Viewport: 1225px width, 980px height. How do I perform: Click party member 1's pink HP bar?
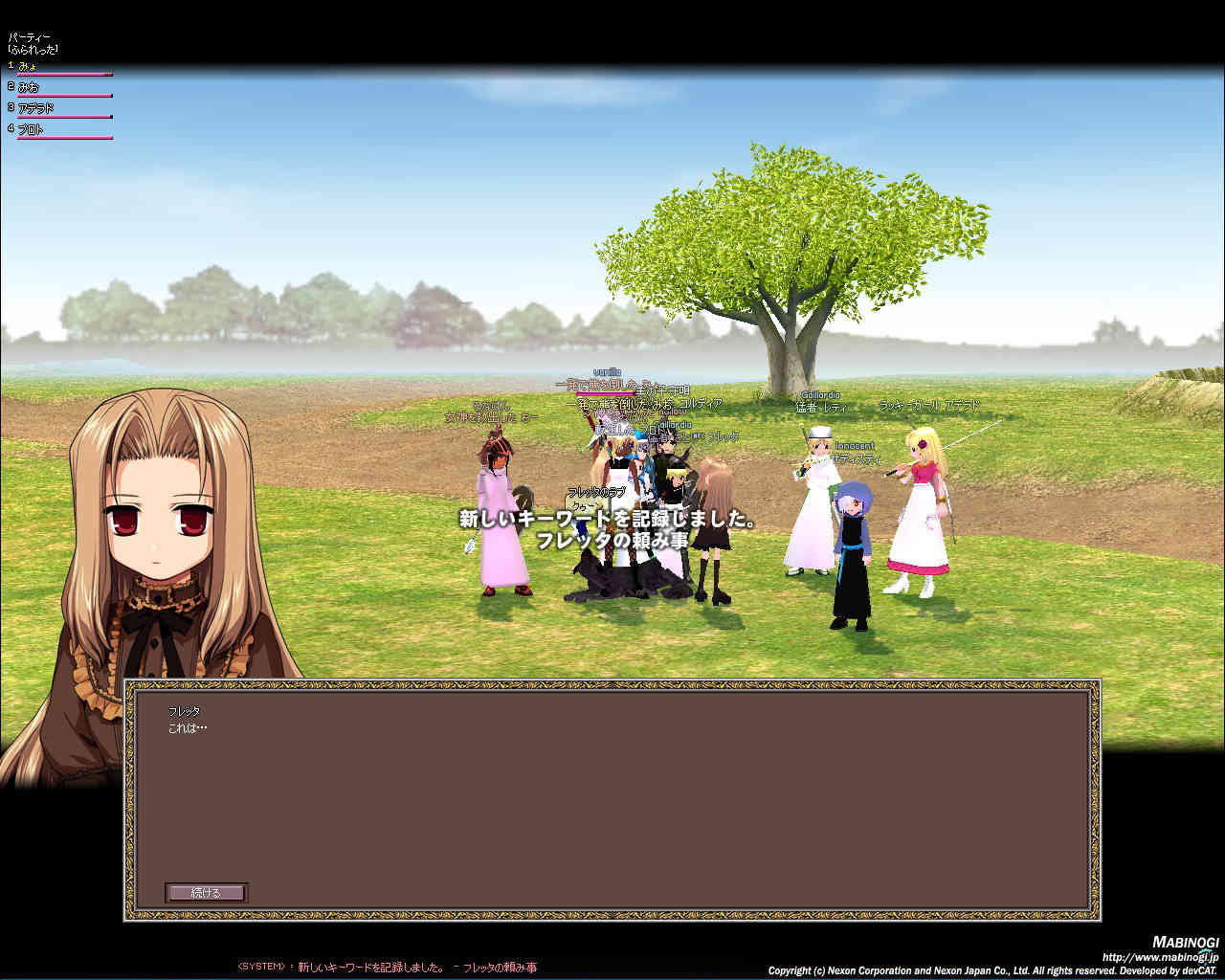64,74
